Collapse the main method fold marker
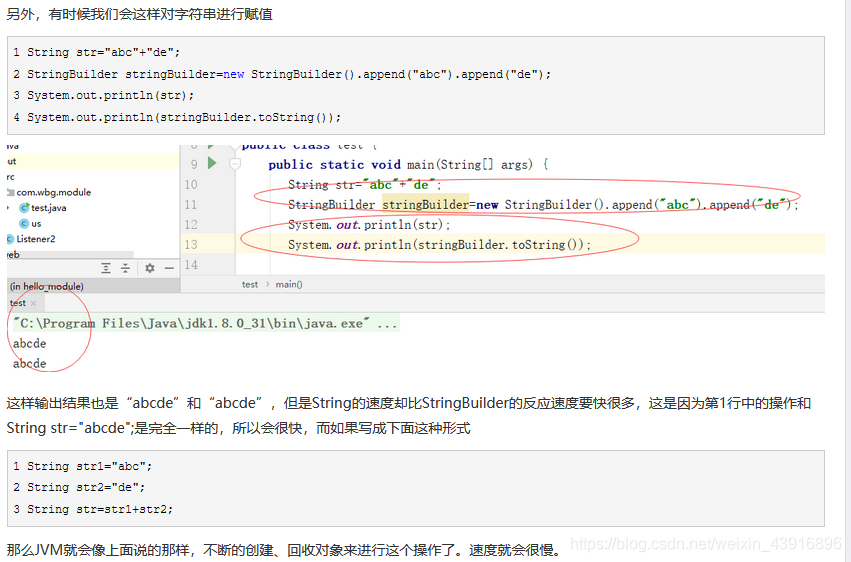The width and height of the screenshot is (851, 562). click(x=235, y=163)
